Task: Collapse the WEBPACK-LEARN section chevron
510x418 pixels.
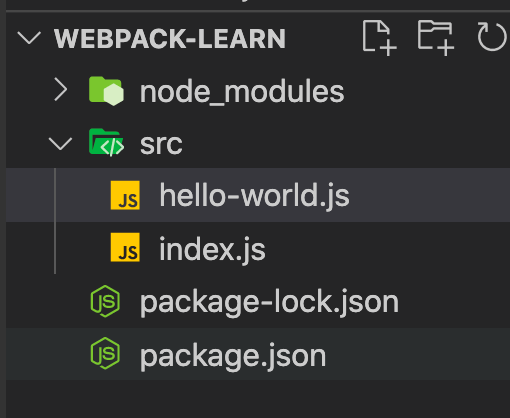Action: tap(29, 38)
